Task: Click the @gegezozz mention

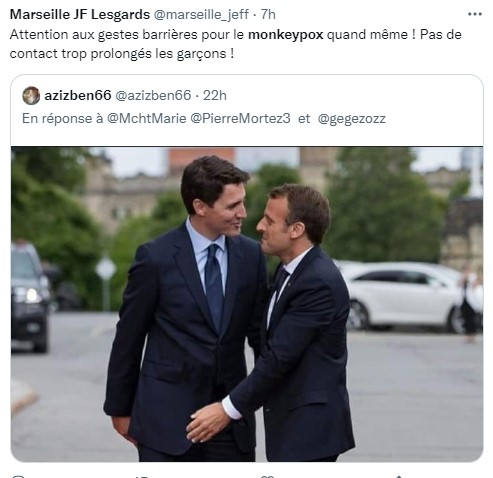Action: tap(352, 119)
